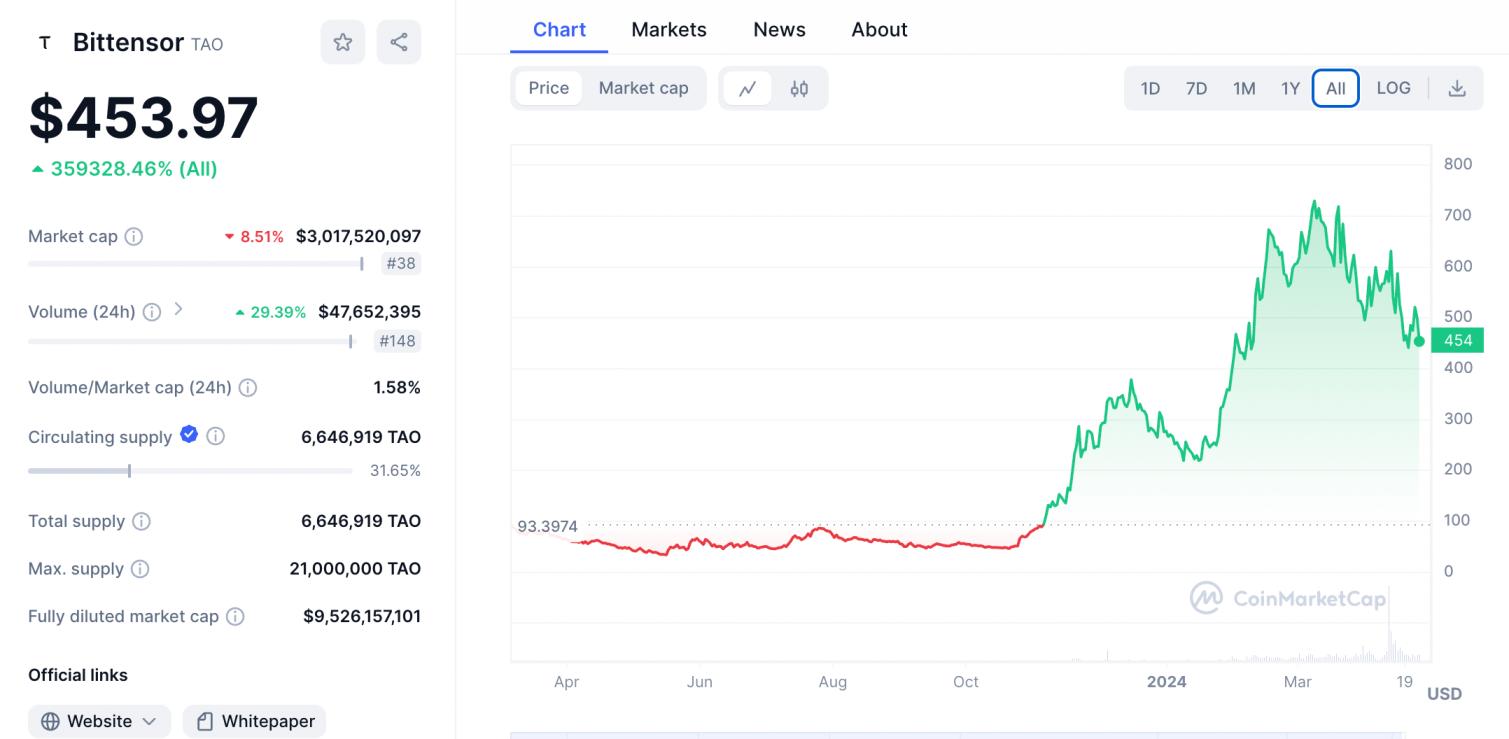The image size is (1509, 739).
Task: Switch to candlestick chart icon
Action: click(x=799, y=88)
